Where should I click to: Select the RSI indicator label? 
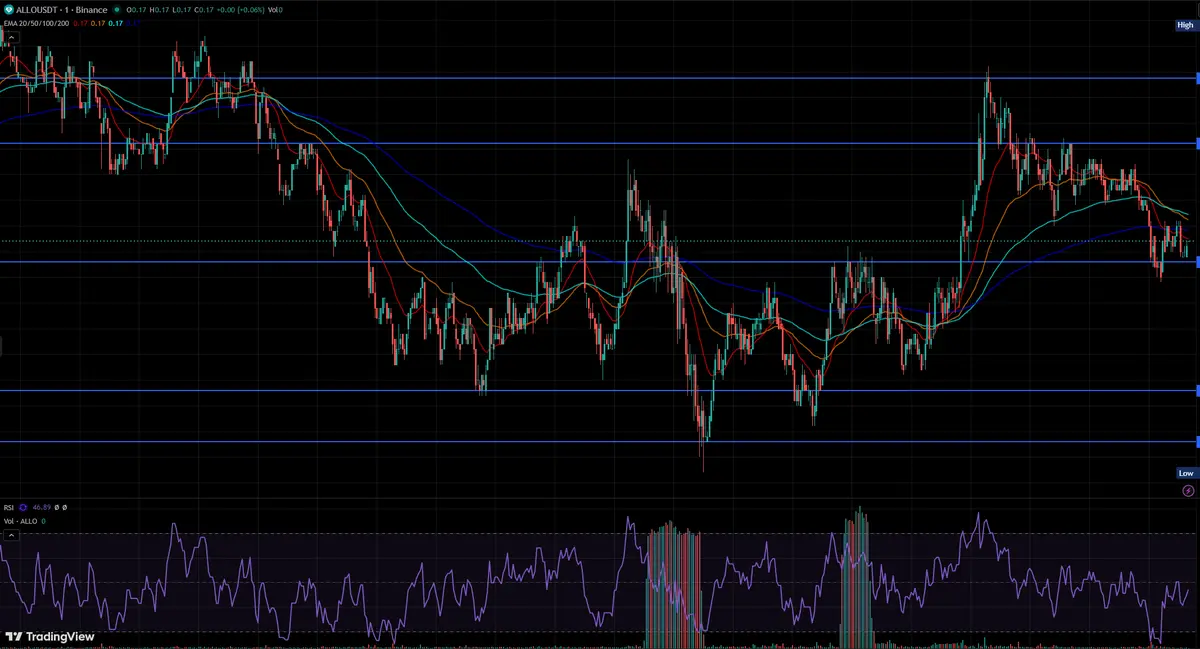click(9, 508)
